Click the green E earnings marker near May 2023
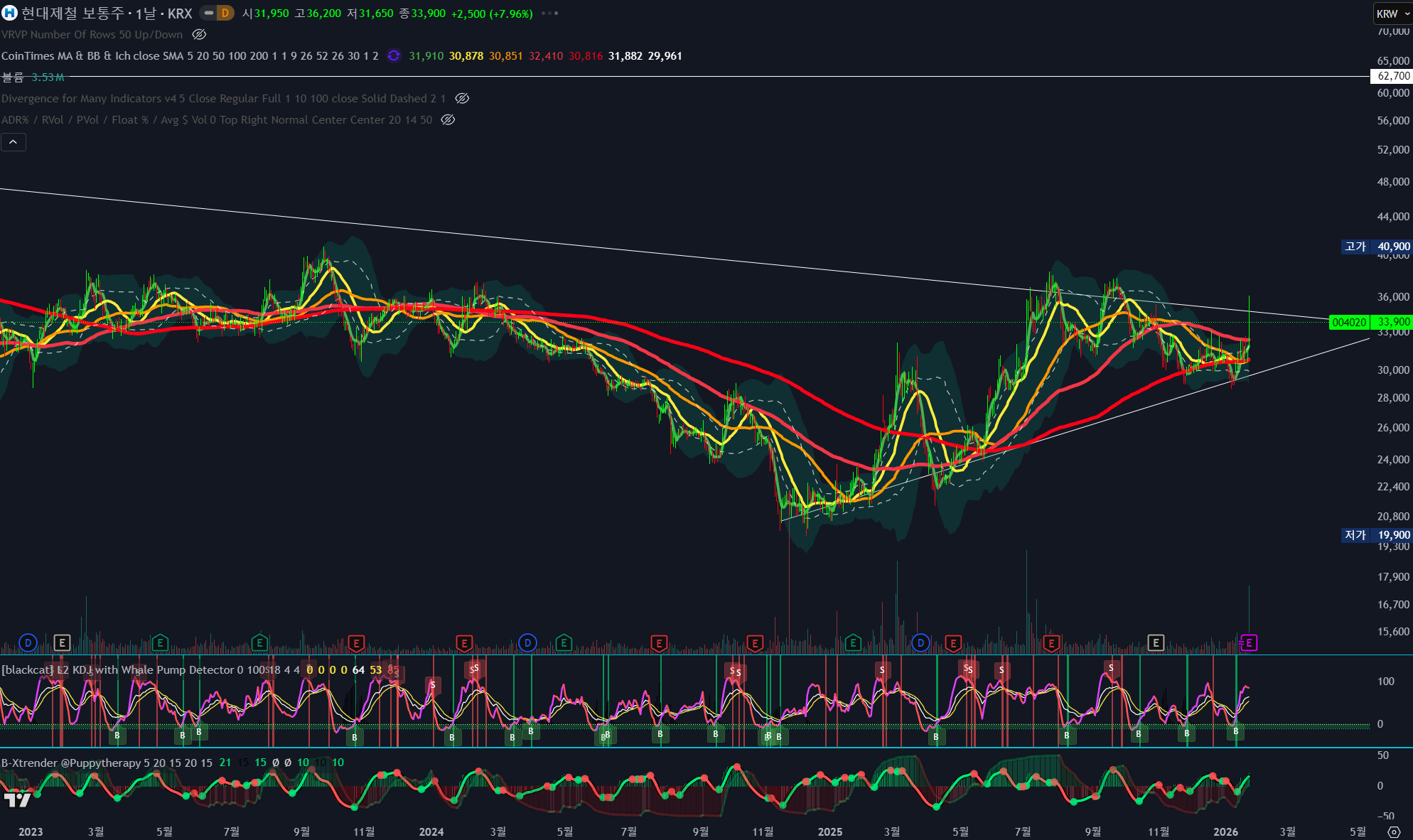Viewport: 1413px width, 840px height. pyautogui.click(x=160, y=643)
